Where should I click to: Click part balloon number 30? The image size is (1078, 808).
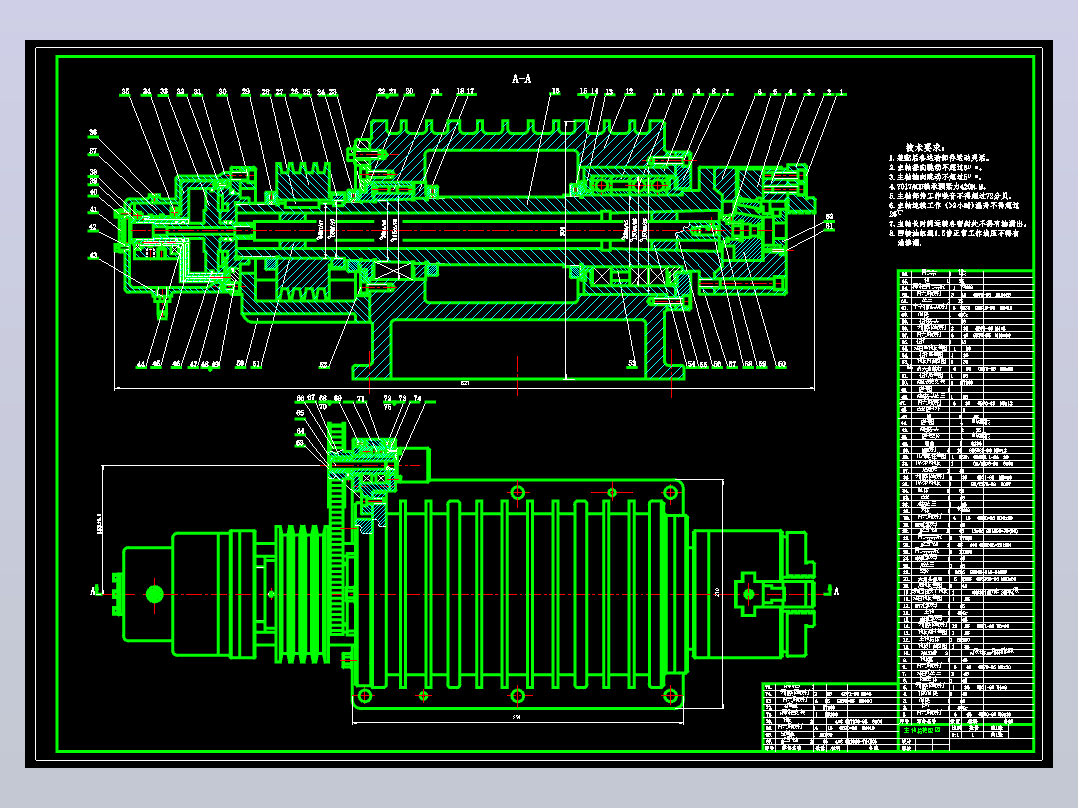(x=222, y=91)
